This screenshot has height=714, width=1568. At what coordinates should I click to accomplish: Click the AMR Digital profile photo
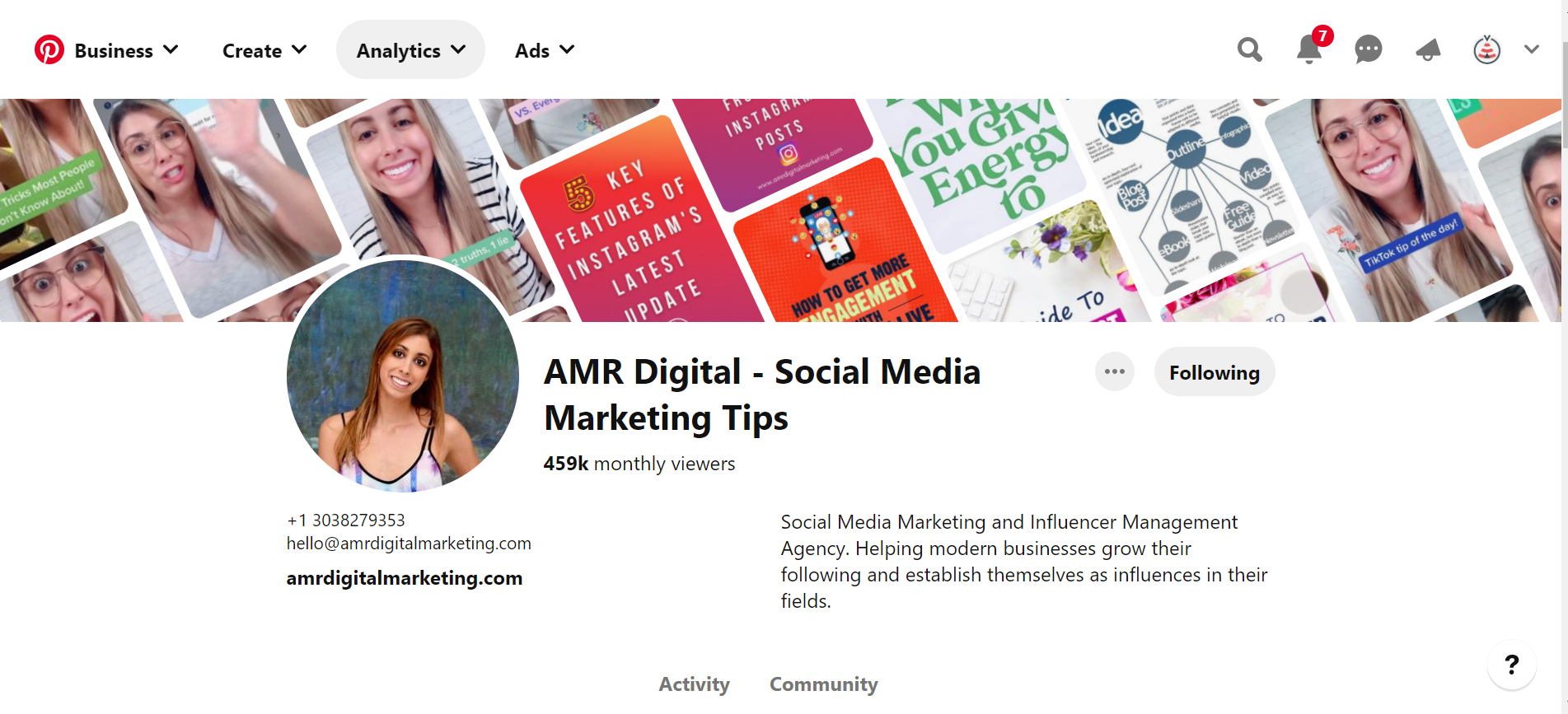coord(403,377)
